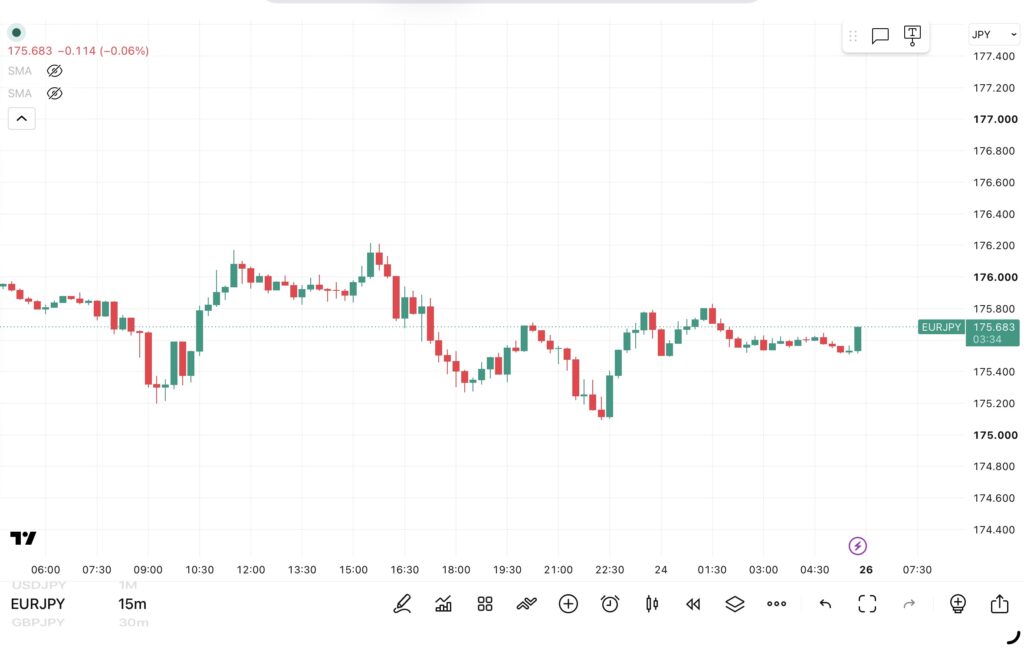Start bar replay with rewind icon
Screen dimensions: 1024x648
click(694, 604)
